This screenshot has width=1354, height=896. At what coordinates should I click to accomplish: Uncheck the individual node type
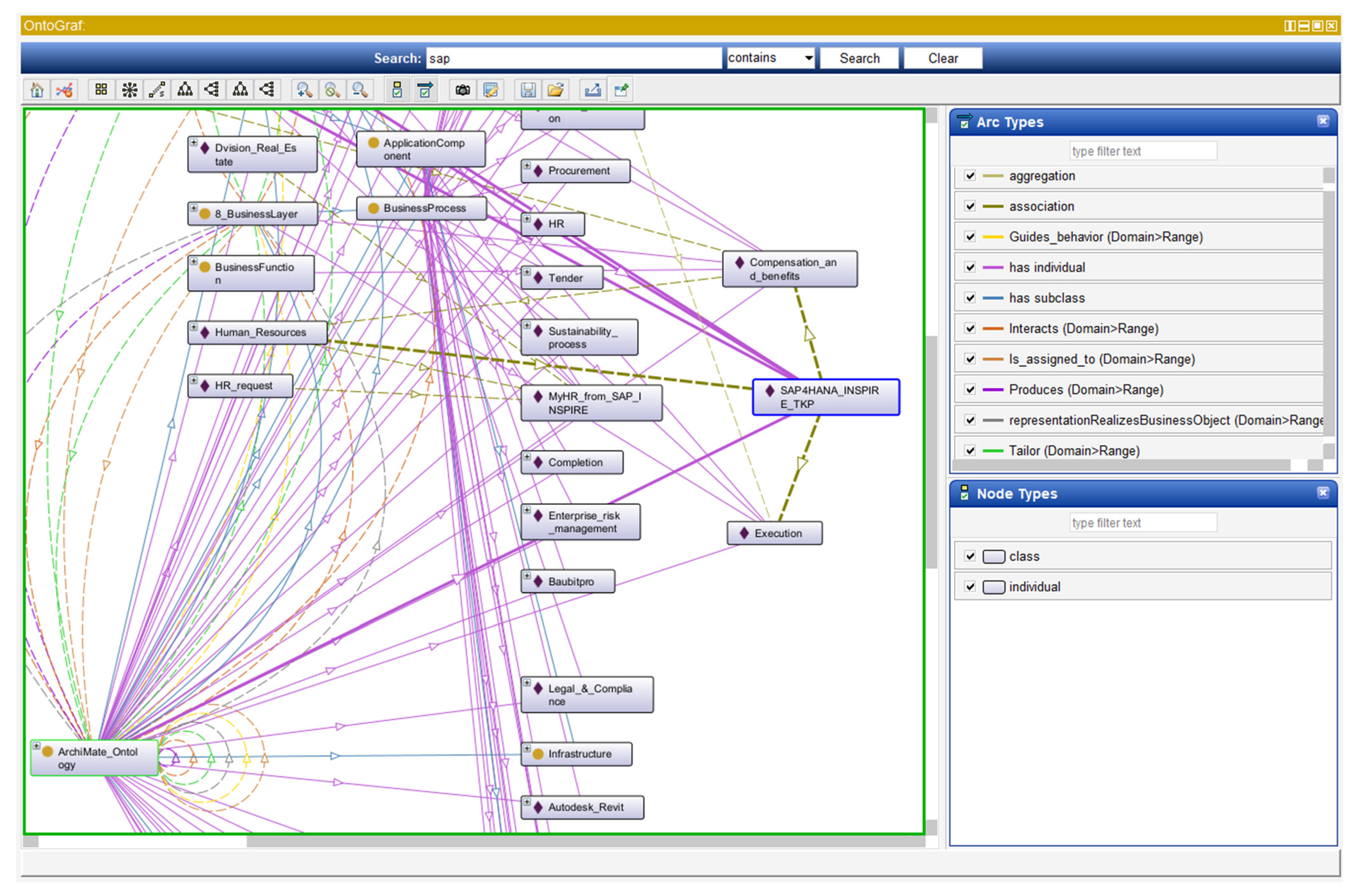(970, 587)
